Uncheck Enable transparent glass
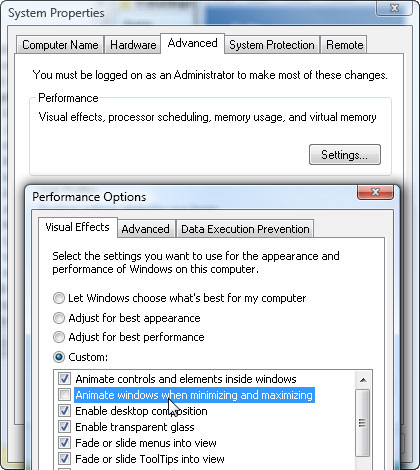Screen dimensions: 420x470 tap(64, 427)
